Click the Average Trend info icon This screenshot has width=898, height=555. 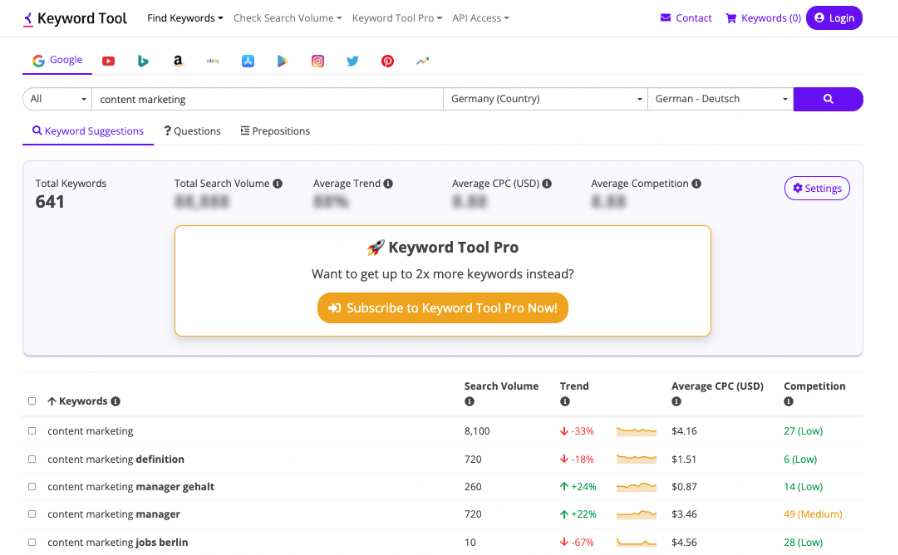coord(388,183)
